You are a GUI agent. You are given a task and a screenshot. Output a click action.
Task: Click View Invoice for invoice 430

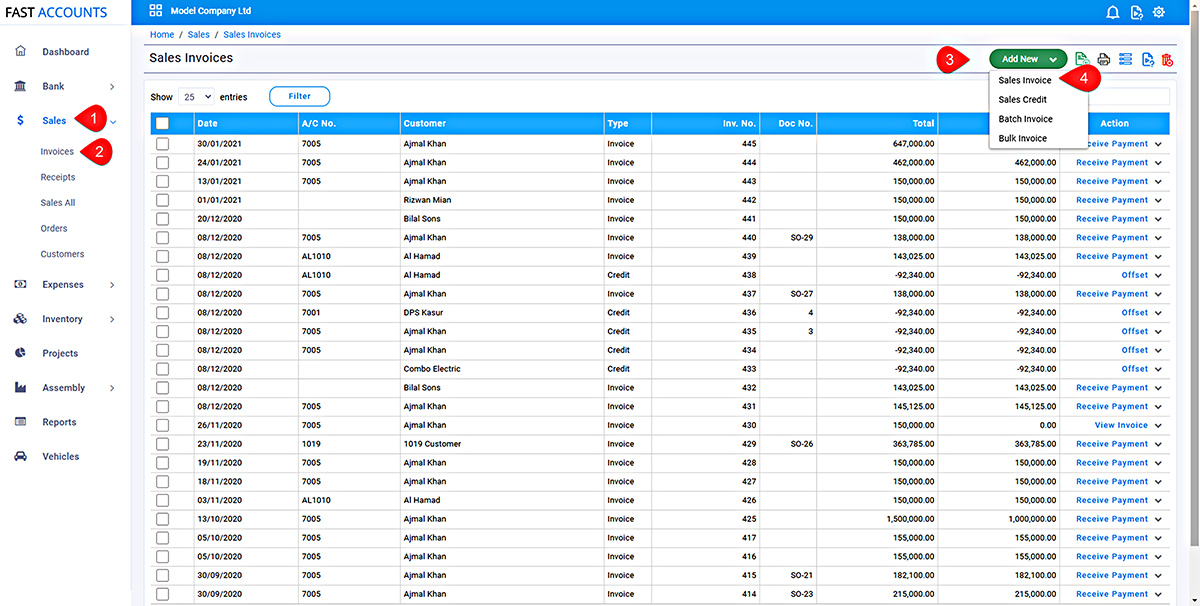point(1121,425)
